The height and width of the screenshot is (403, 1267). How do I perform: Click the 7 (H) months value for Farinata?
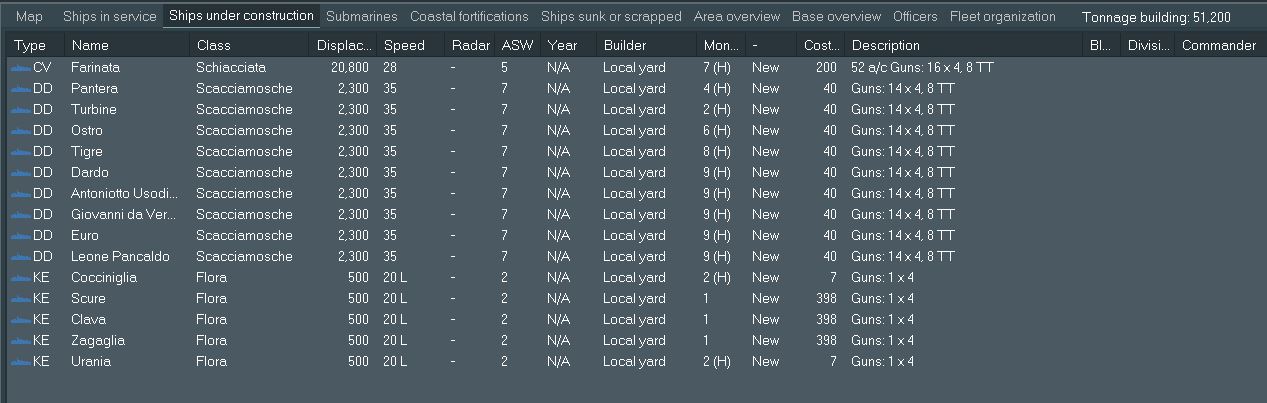(x=717, y=68)
